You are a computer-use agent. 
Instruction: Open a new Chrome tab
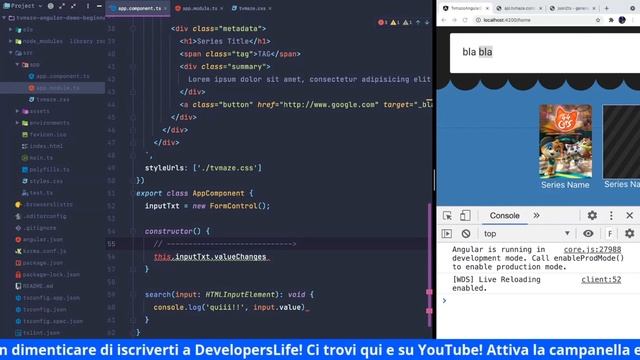(607, 8)
